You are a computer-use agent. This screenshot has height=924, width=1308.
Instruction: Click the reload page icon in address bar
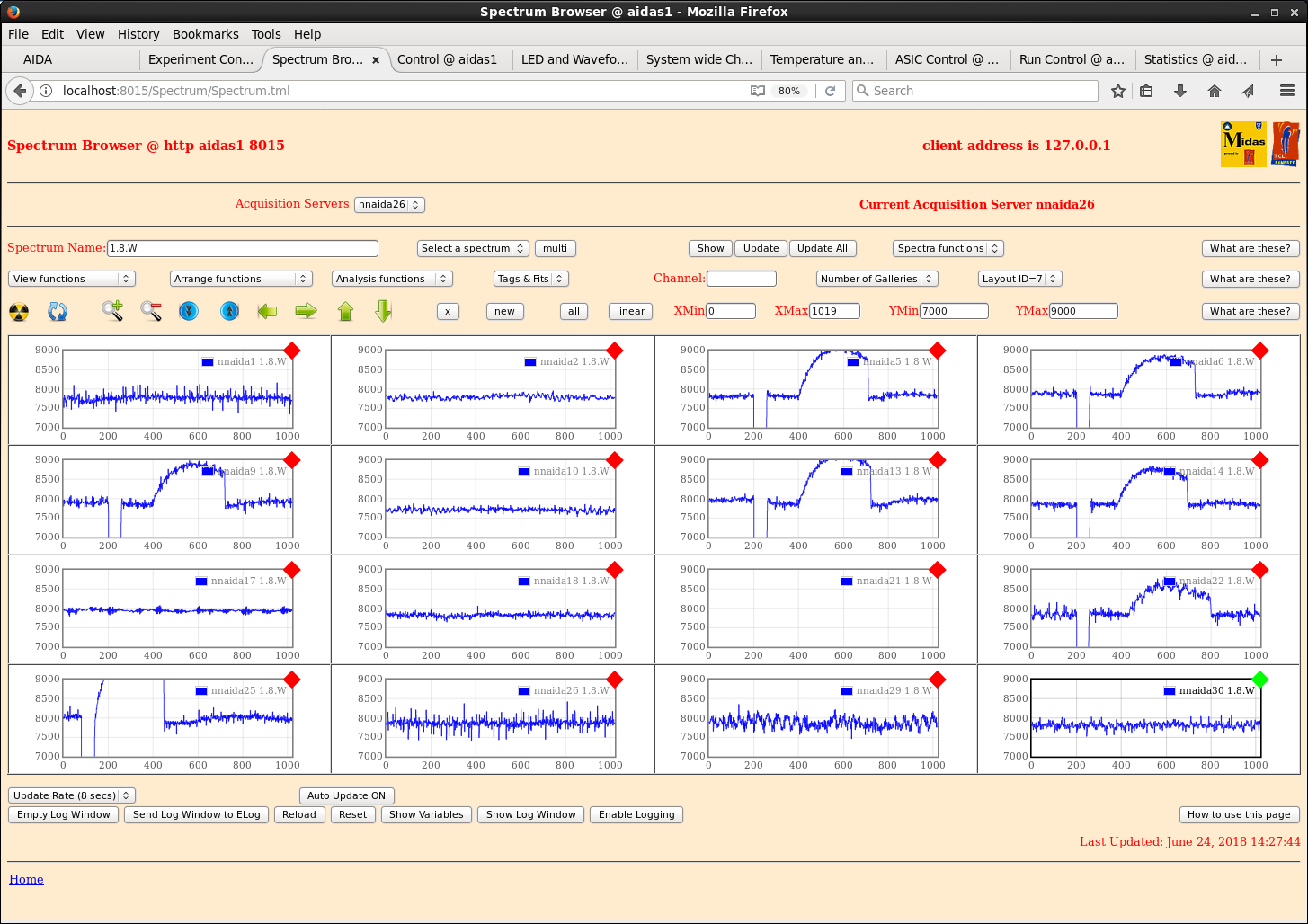pos(831,91)
